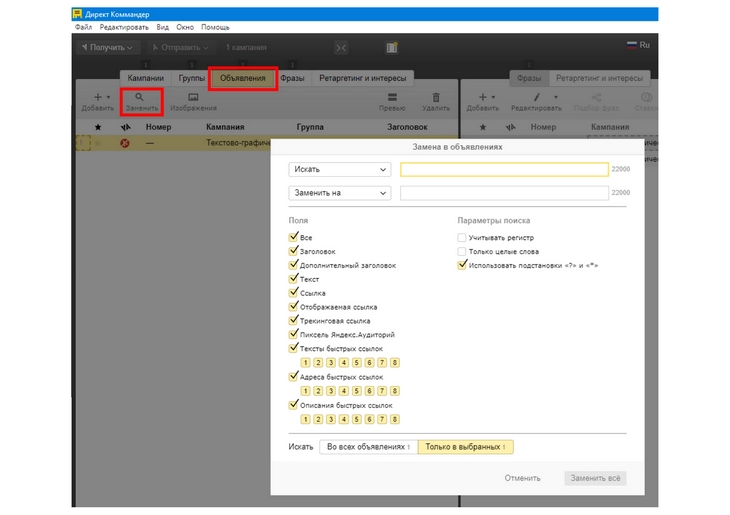Expand the arrow next to right-panel Добавить
Image resolution: width=730 pixels, height=515 pixels.
point(493,97)
